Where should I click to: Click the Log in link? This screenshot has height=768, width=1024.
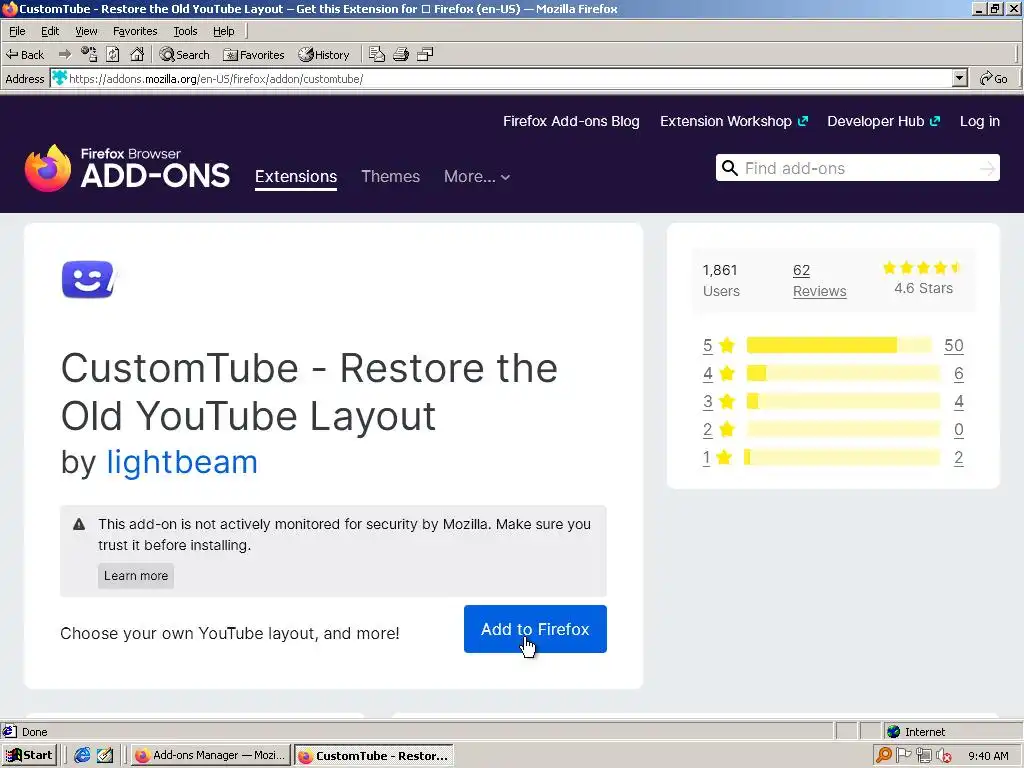coord(980,121)
